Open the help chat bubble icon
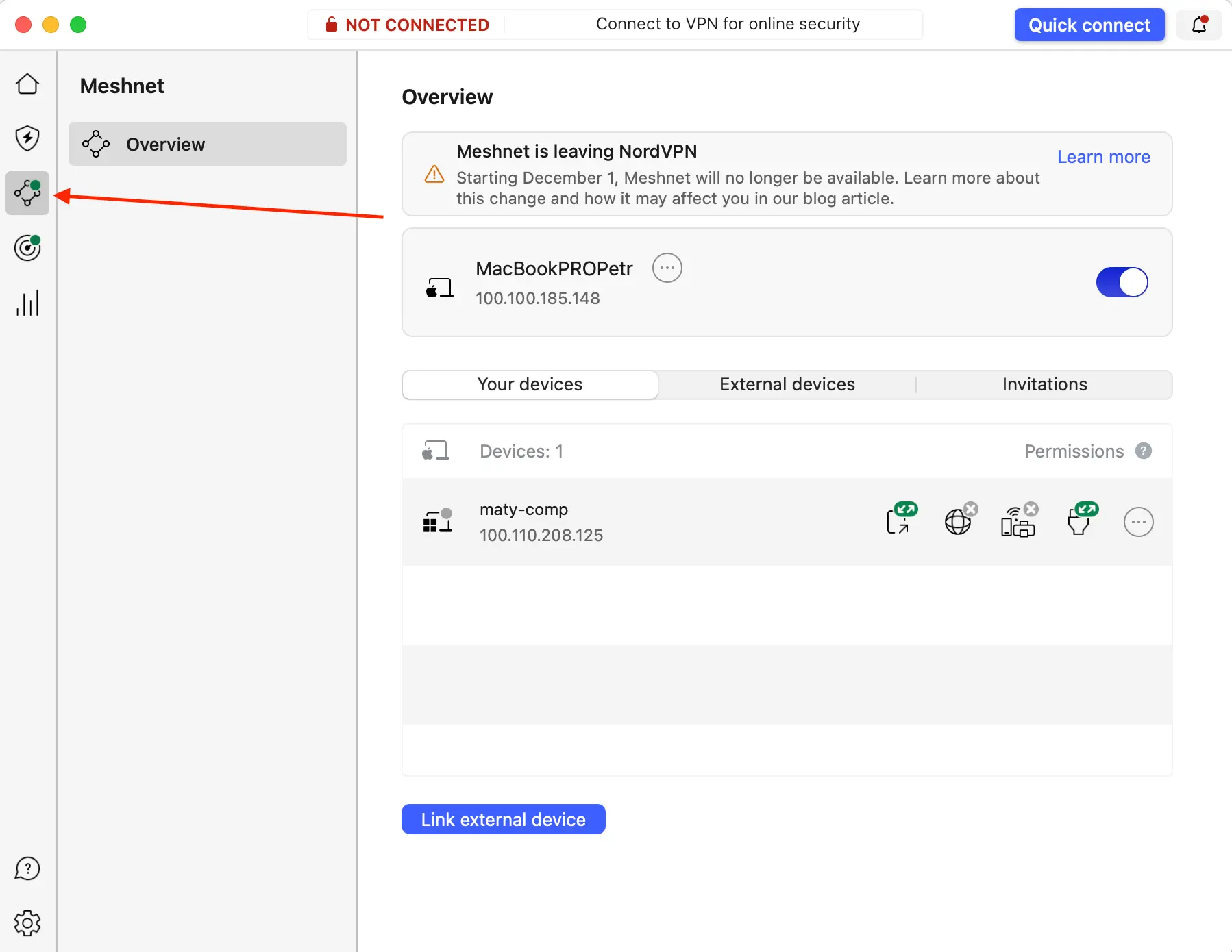 pos(27,868)
